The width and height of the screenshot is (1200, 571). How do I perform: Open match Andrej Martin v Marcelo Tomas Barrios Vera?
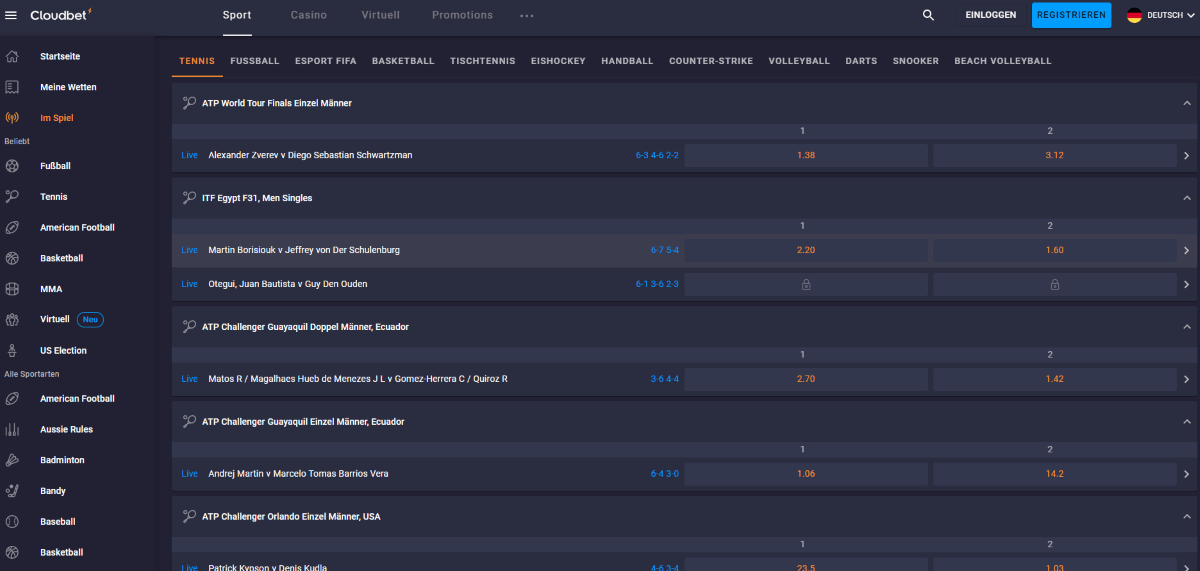[298, 474]
